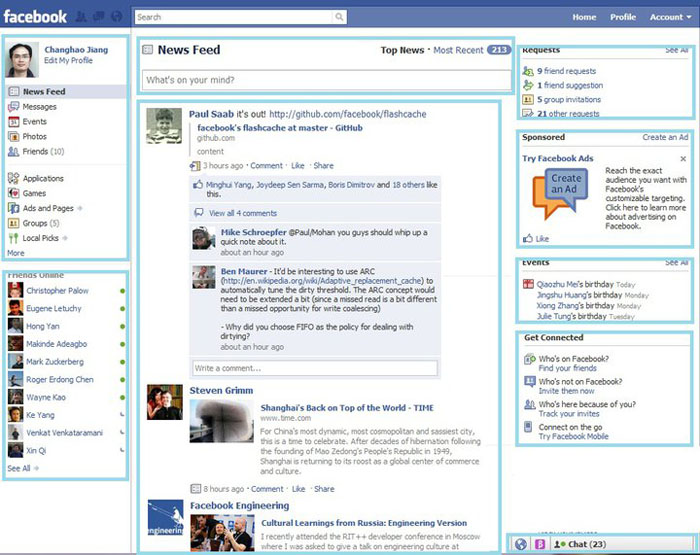Viewport: 700px width, 555px height.
Task: Click the What's on your mind field
Action: tap(326, 80)
